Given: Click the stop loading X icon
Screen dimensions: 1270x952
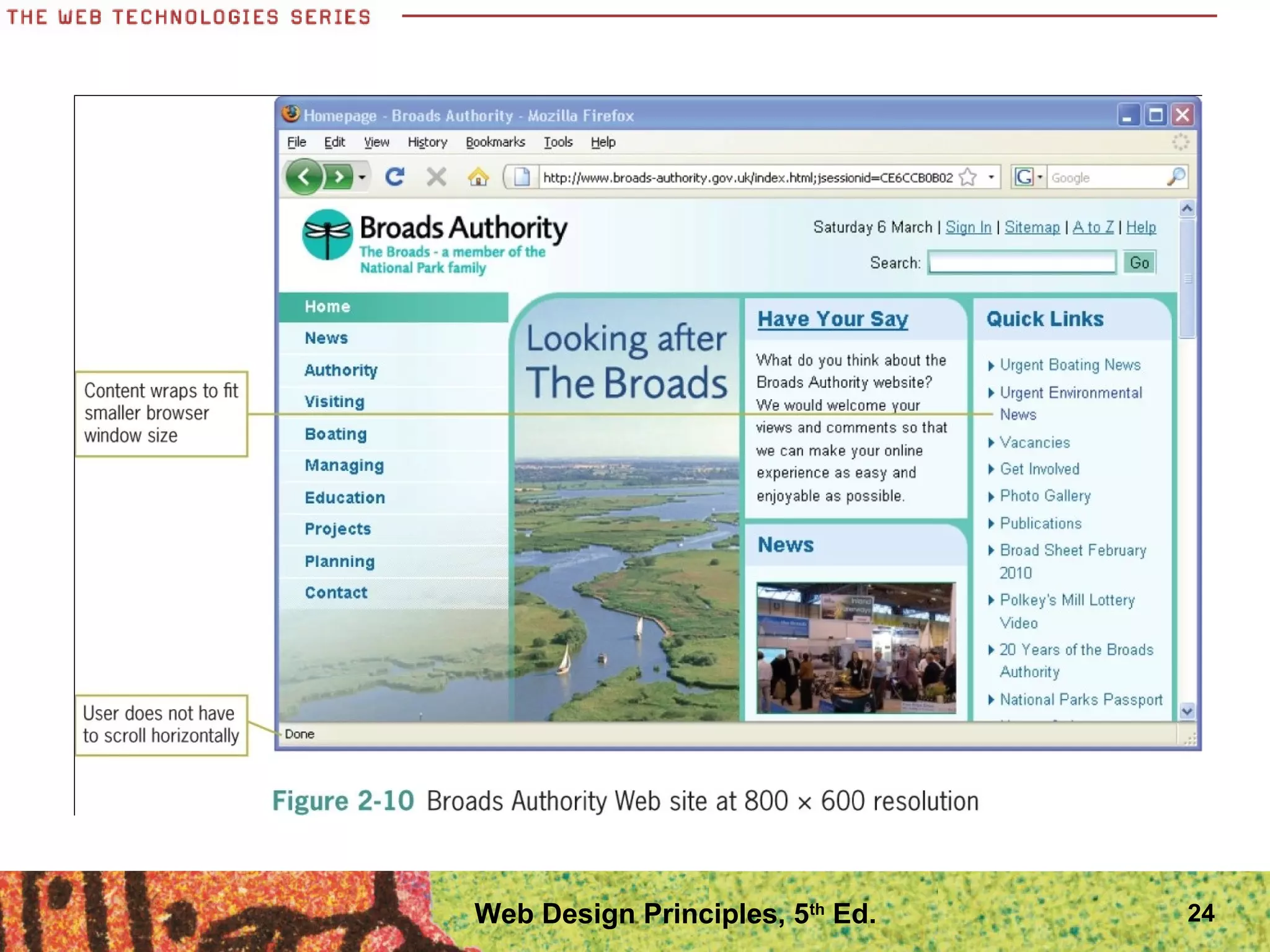Looking at the screenshot, I should 437,177.
